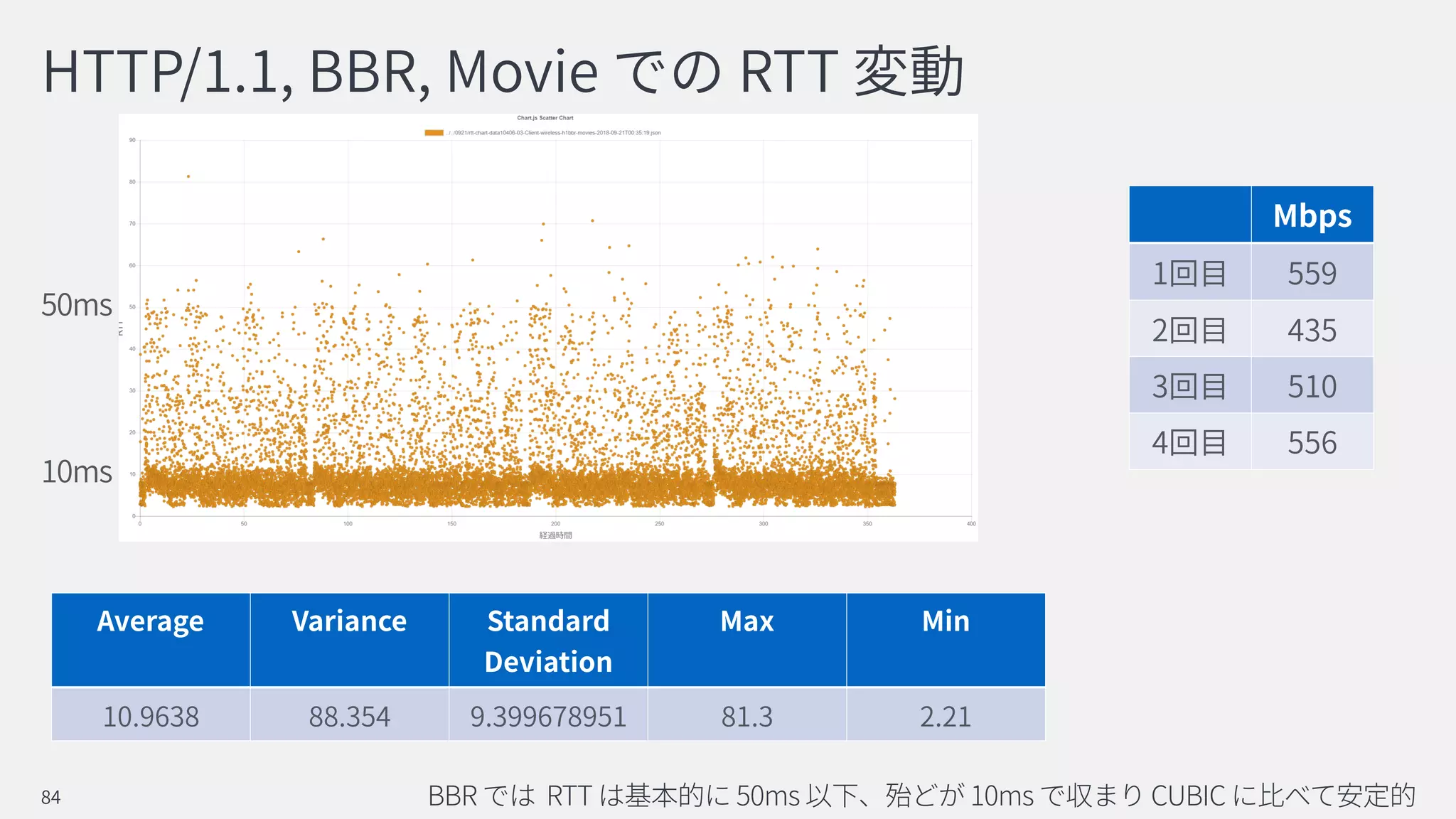Click the orange legend color swatch

pyautogui.click(x=434, y=133)
